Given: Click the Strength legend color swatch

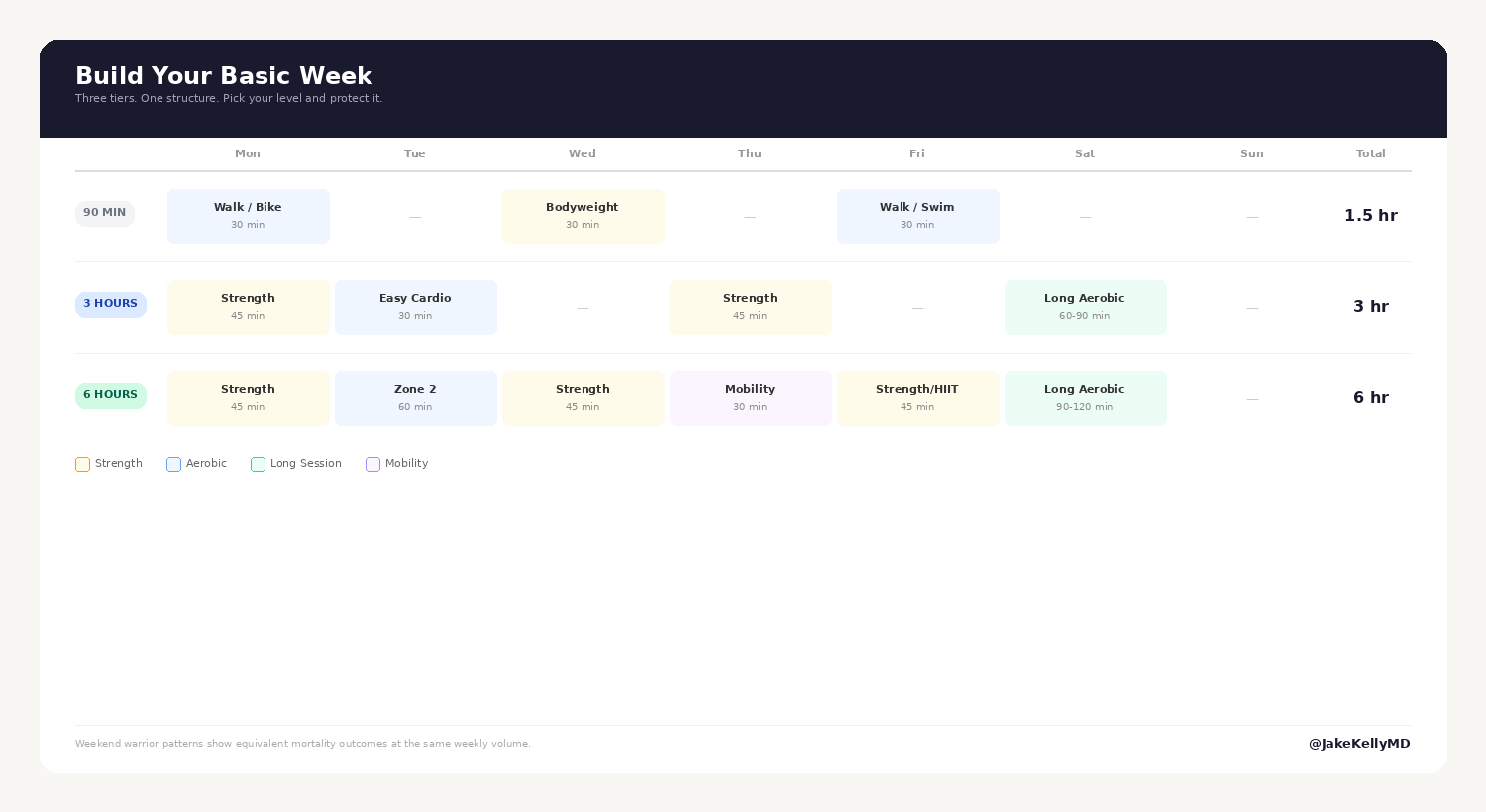Looking at the screenshot, I should coord(82,464).
